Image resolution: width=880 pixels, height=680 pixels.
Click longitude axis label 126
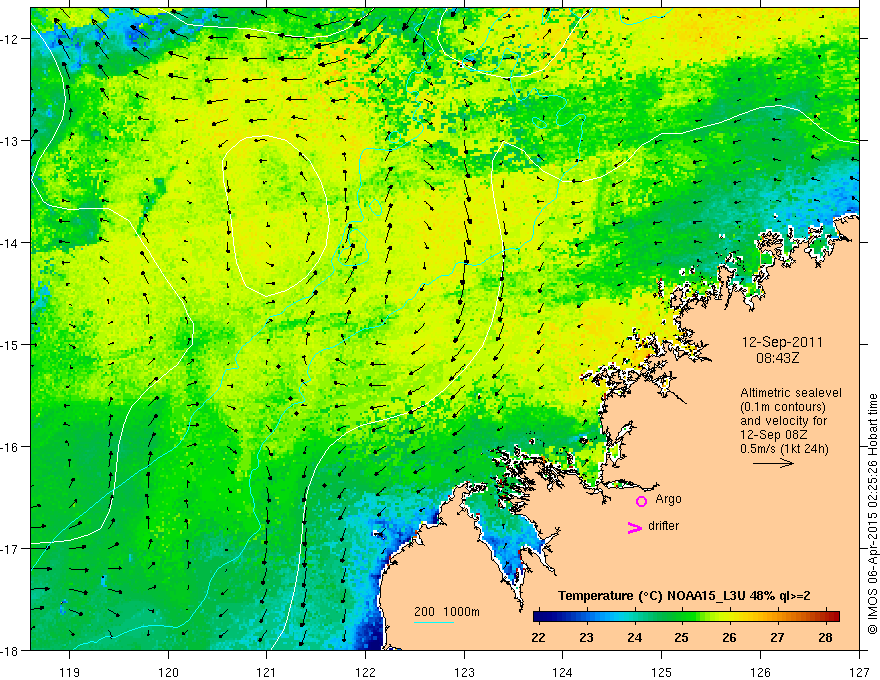[760, 672]
